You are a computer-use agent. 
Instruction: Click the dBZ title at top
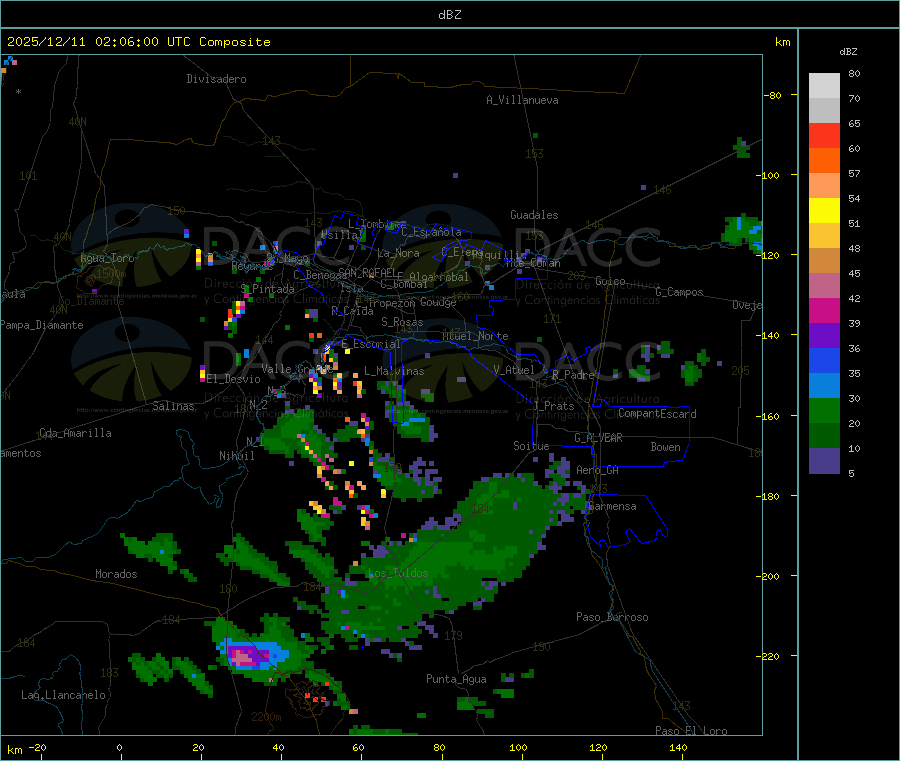tap(449, 14)
